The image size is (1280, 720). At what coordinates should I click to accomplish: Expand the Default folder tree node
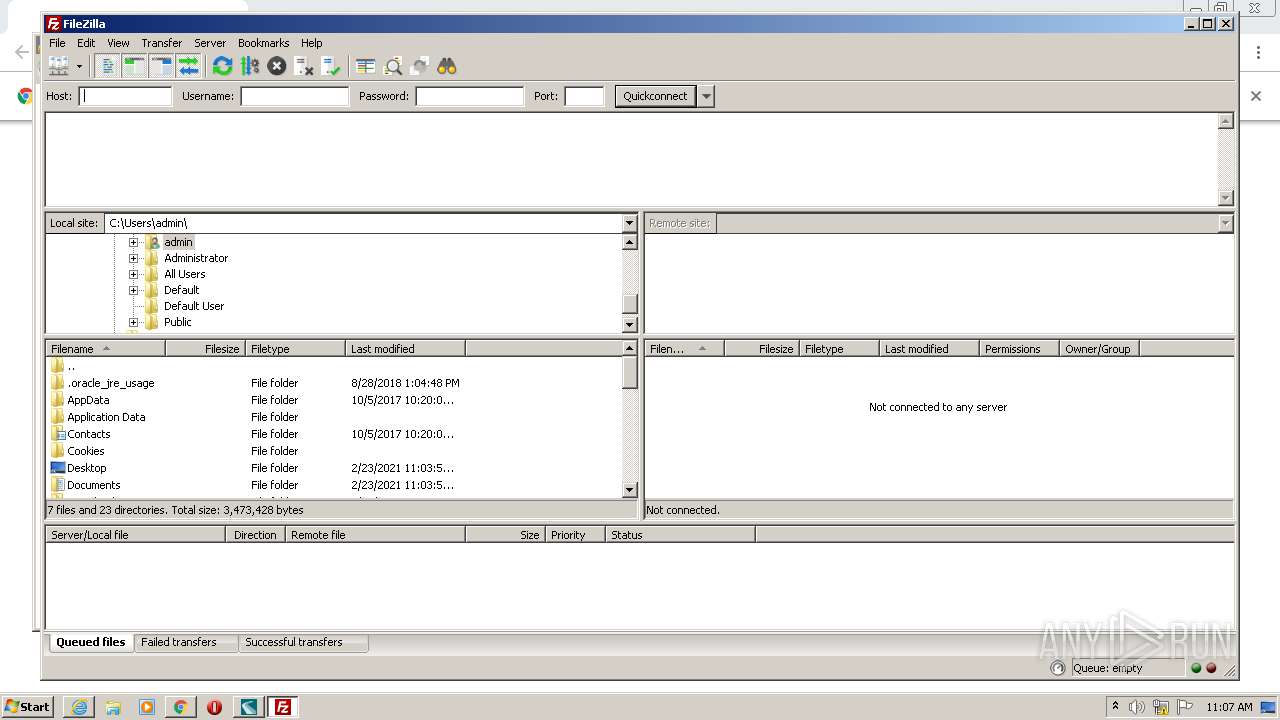(133, 290)
